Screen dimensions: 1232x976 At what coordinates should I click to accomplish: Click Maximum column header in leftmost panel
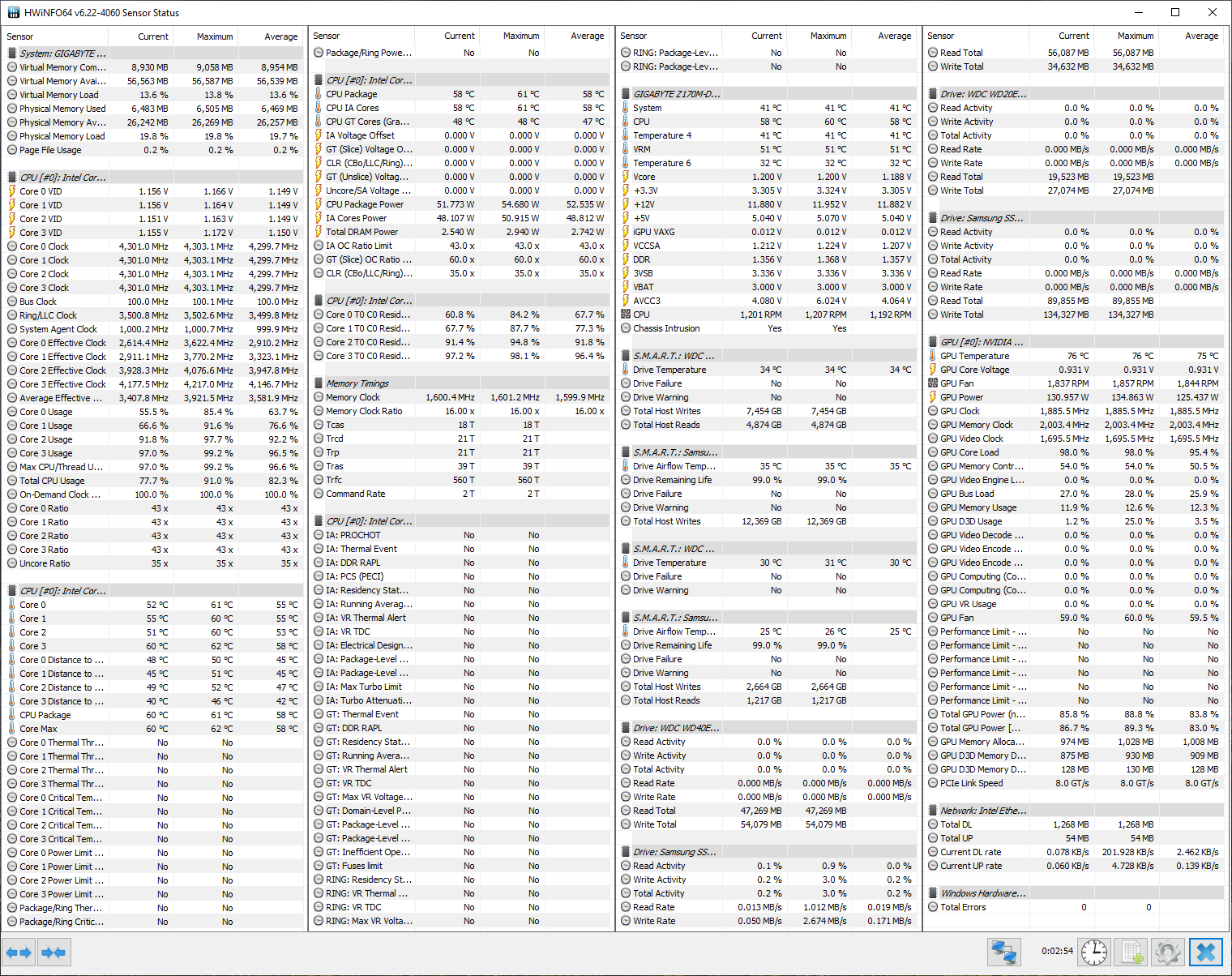coord(205,36)
